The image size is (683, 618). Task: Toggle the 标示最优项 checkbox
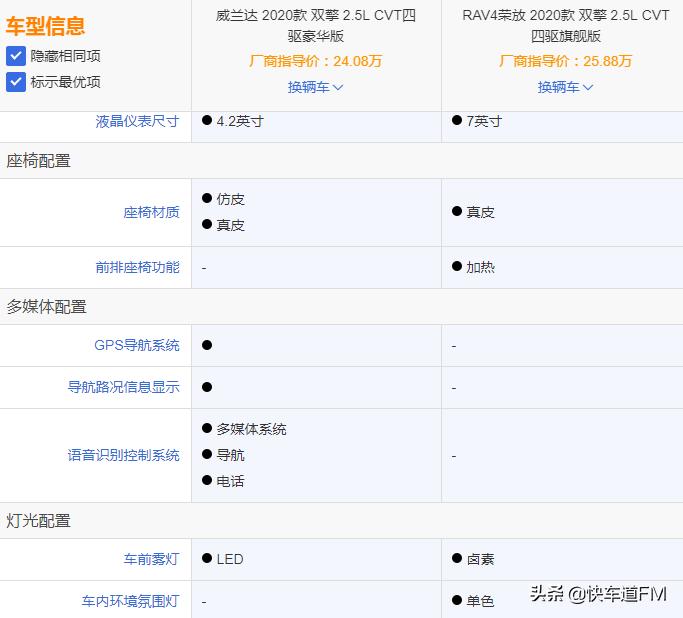pyautogui.click(x=16, y=82)
